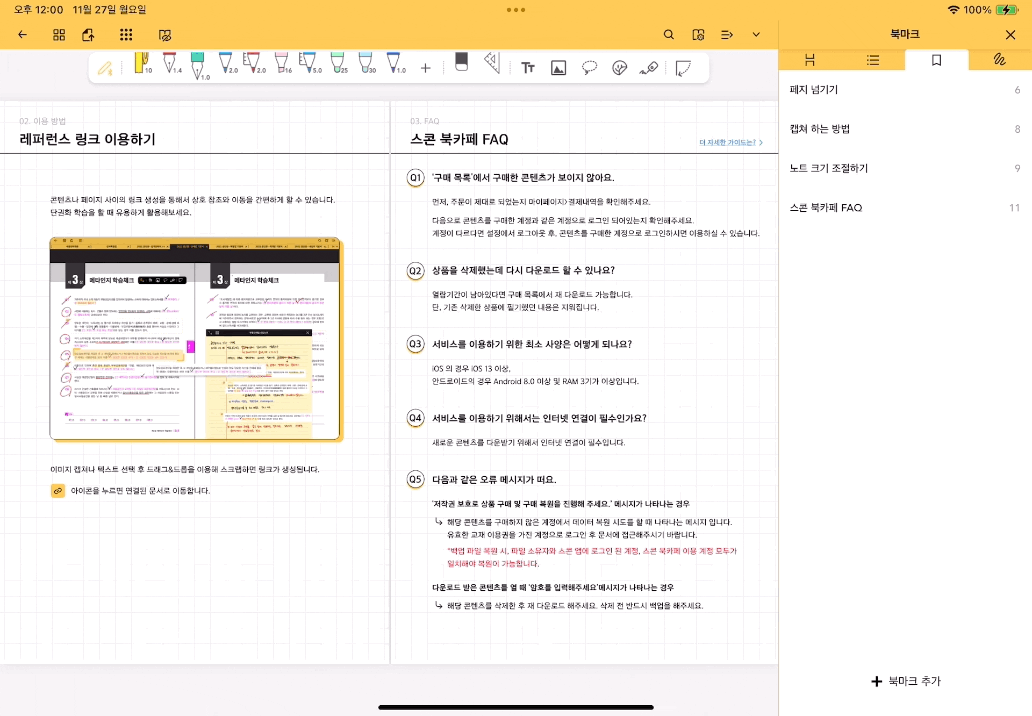Tap the 레퍼런스 링크 이용하기 page title

tap(88, 139)
